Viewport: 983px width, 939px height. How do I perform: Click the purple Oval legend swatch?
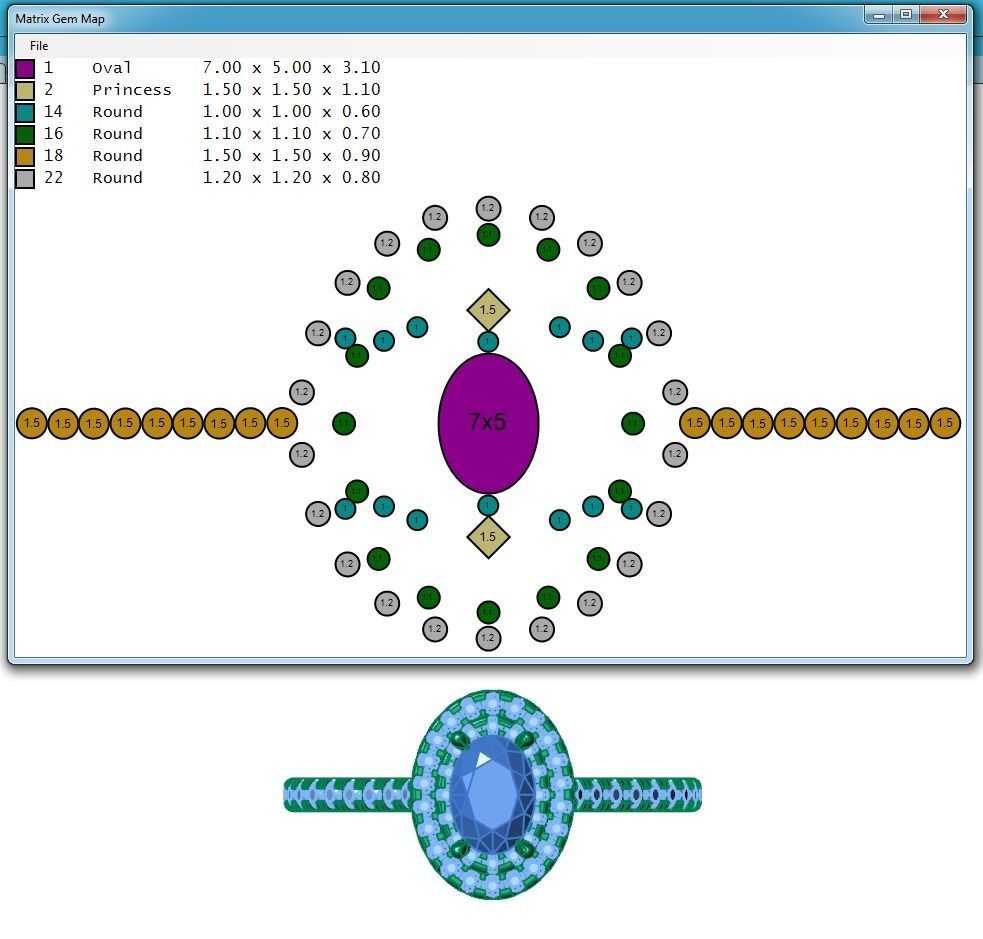tap(24, 68)
